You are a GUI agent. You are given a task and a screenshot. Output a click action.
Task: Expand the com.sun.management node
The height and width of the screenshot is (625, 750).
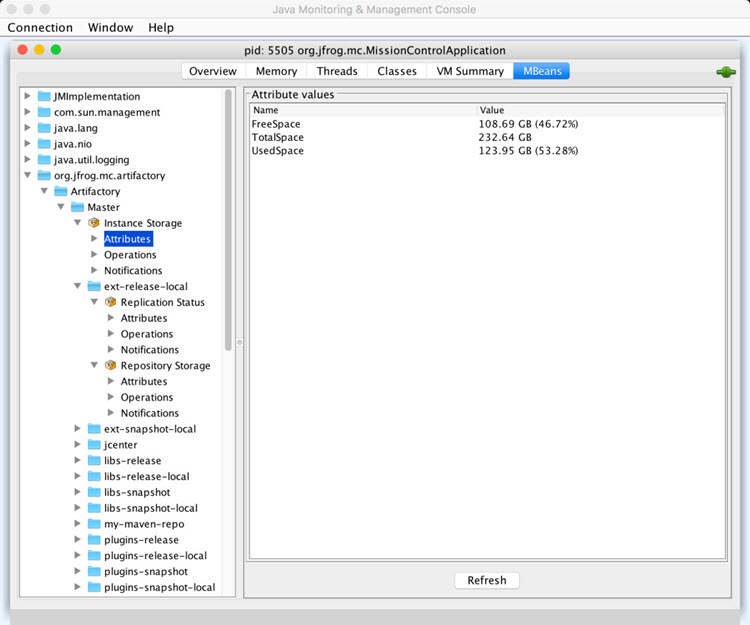click(28, 113)
